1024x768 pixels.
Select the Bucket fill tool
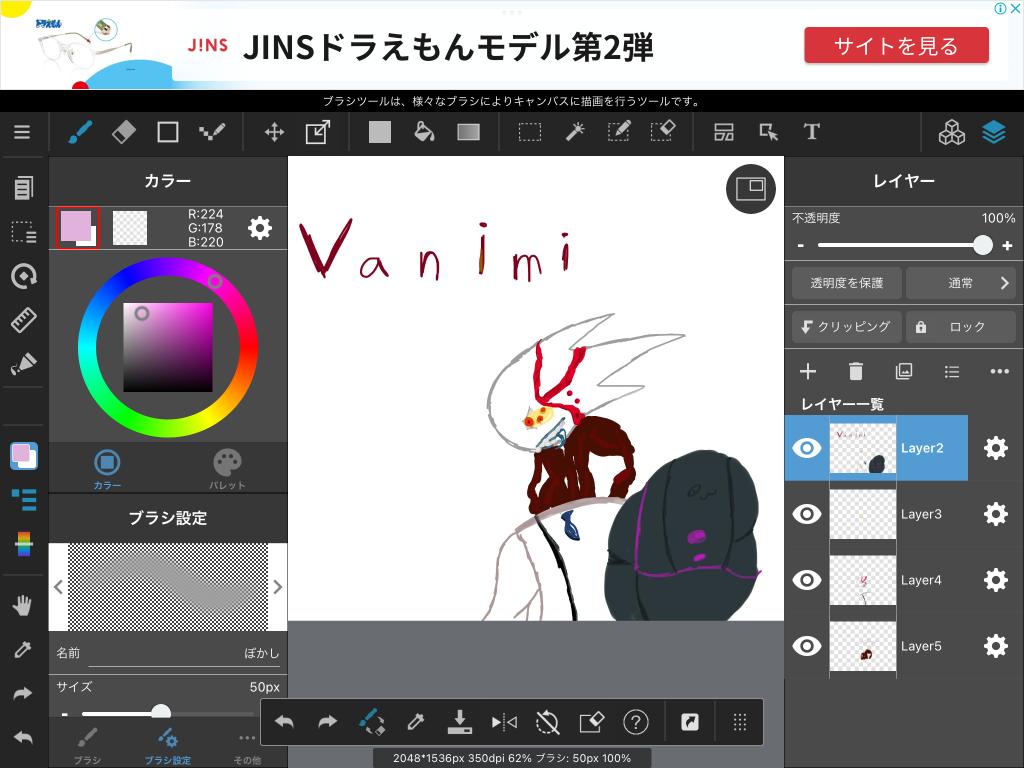(x=424, y=132)
